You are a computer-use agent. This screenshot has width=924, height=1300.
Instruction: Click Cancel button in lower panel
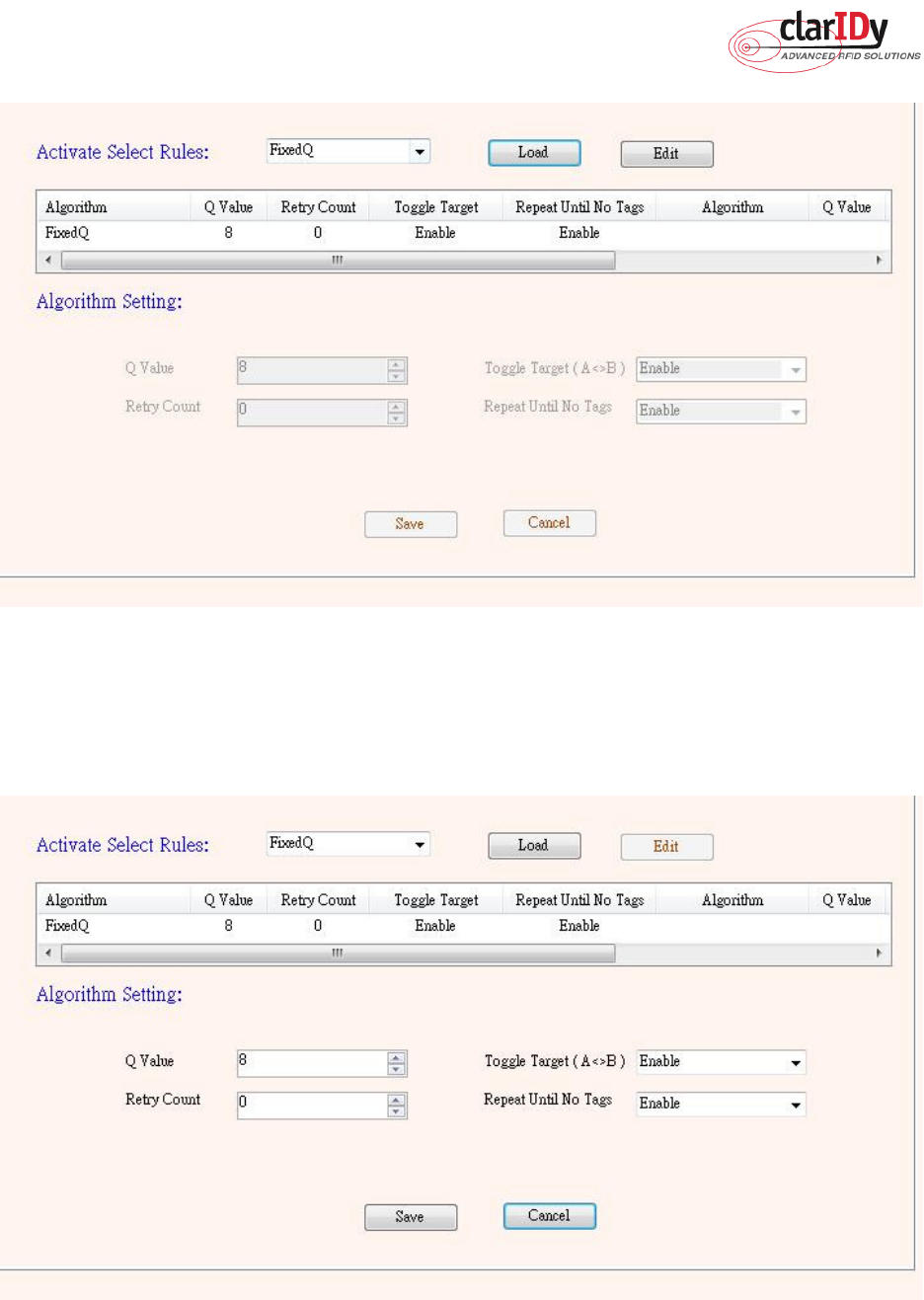549,1216
